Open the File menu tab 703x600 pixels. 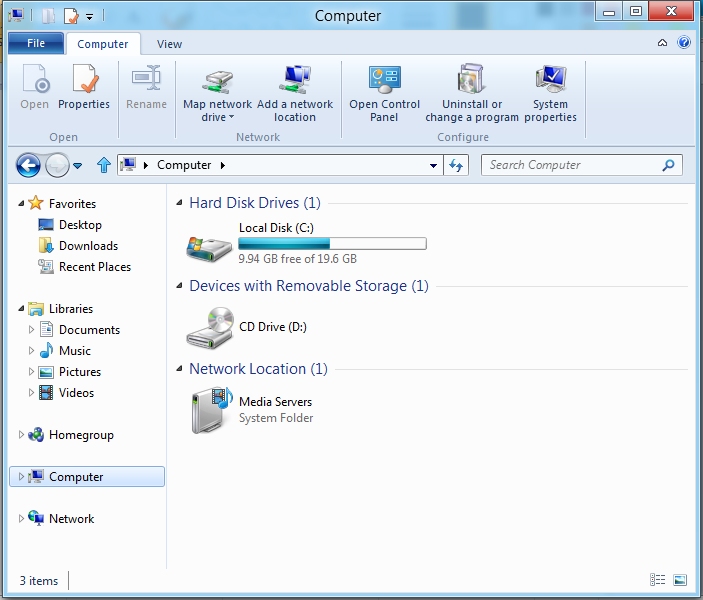click(x=36, y=43)
